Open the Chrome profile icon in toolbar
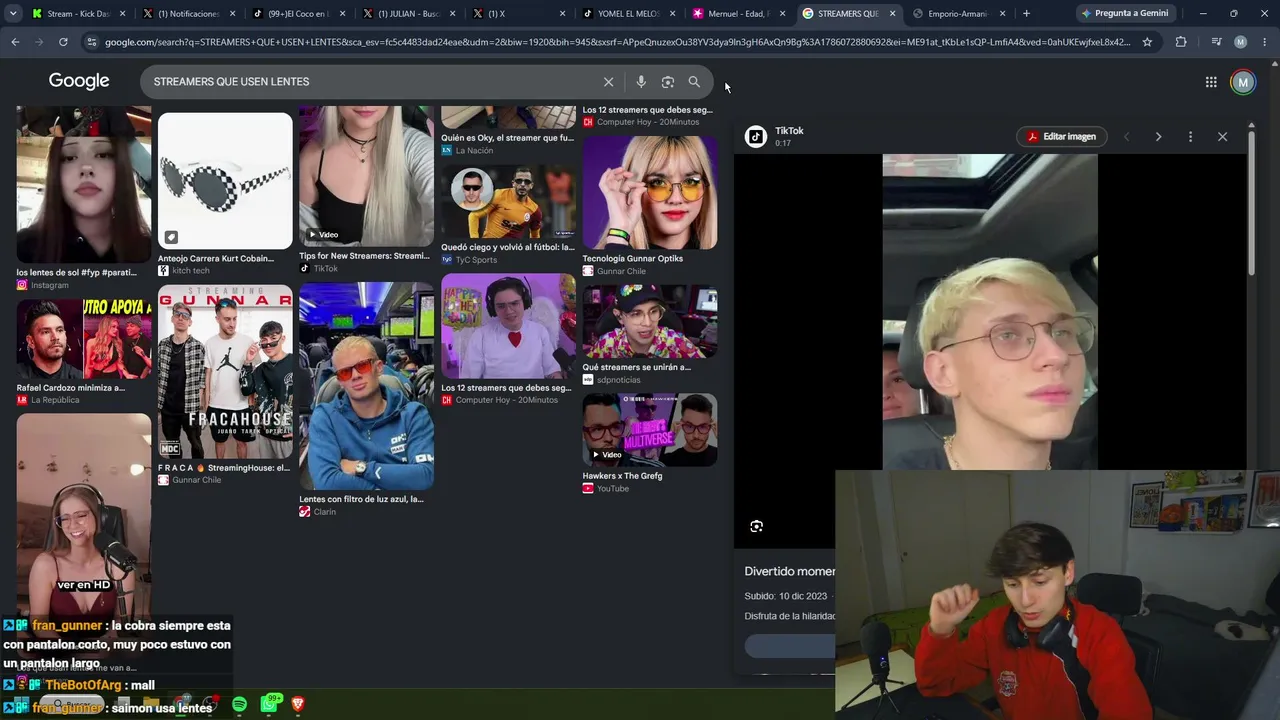Image resolution: width=1280 pixels, height=720 pixels. pos(1240,42)
